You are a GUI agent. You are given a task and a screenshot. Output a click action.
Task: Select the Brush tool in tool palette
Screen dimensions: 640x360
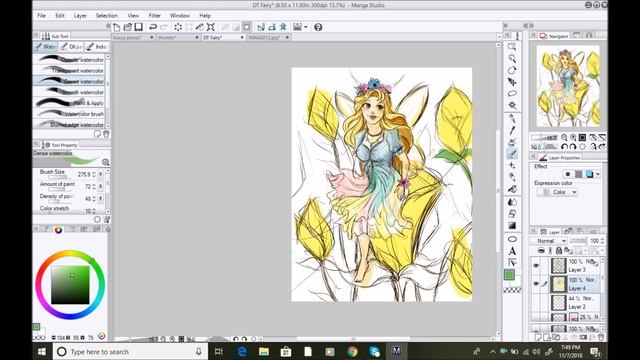coord(512,154)
